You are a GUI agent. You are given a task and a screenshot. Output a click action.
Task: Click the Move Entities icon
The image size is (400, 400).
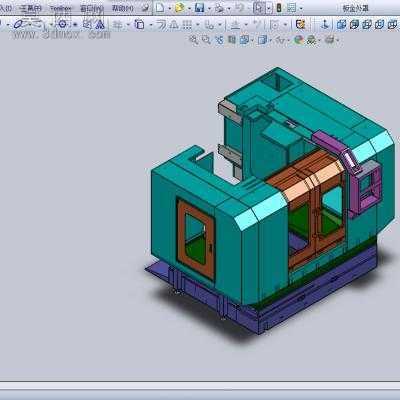click(209, 24)
